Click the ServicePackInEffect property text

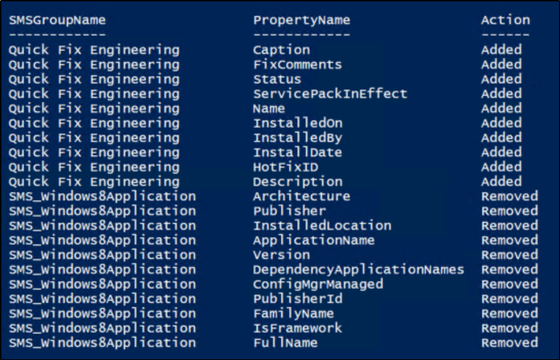330,94
